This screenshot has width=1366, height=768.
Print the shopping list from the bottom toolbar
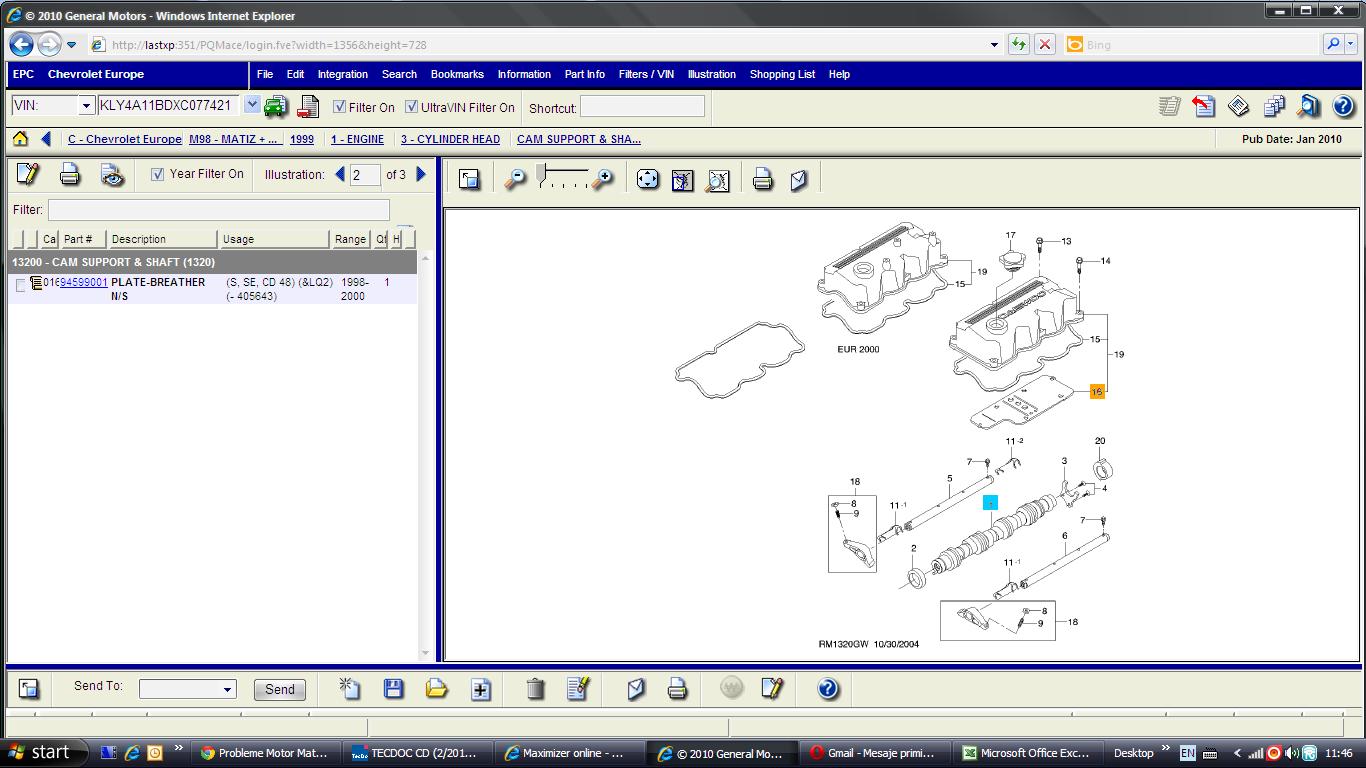click(677, 688)
